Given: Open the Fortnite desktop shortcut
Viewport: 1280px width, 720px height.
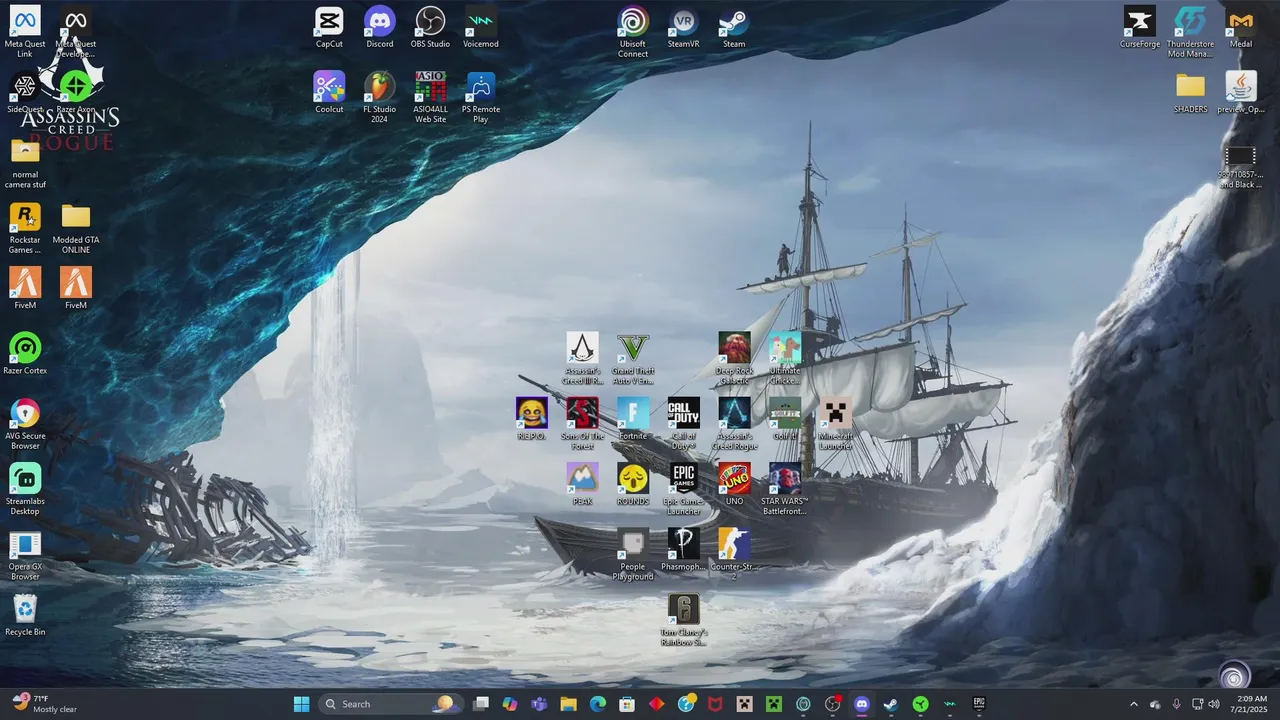Looking at the screenshot, I should [633, 420].
